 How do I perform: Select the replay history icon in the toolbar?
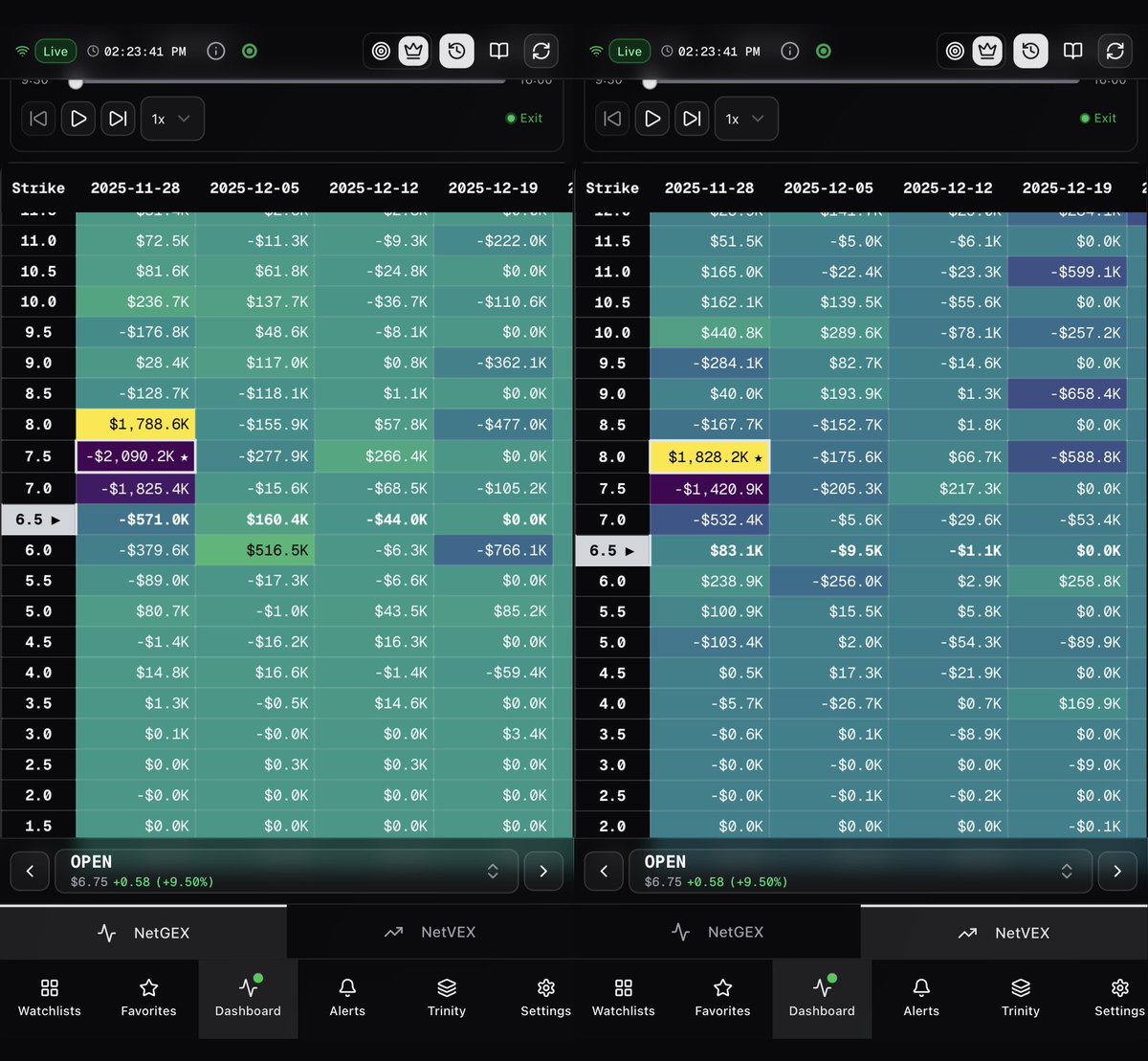click(456, 51)
